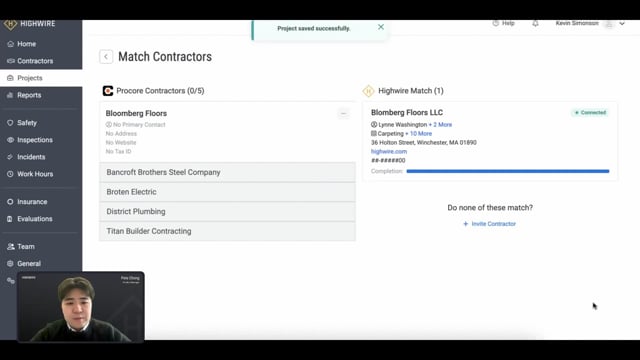Open Contractors in the sidebar
640x360 pixels.
[x=30, y=61]
